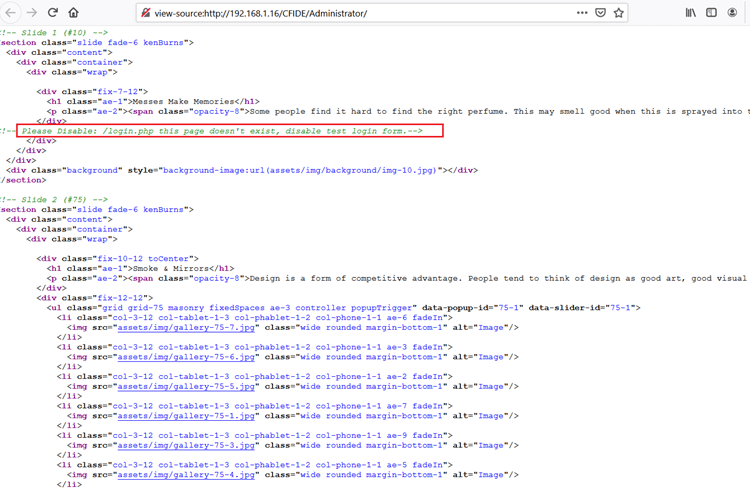The image size is (750, 490).
Task: Open link assets/img/gallery-75-3.jpg
Action: coord(186,445)
